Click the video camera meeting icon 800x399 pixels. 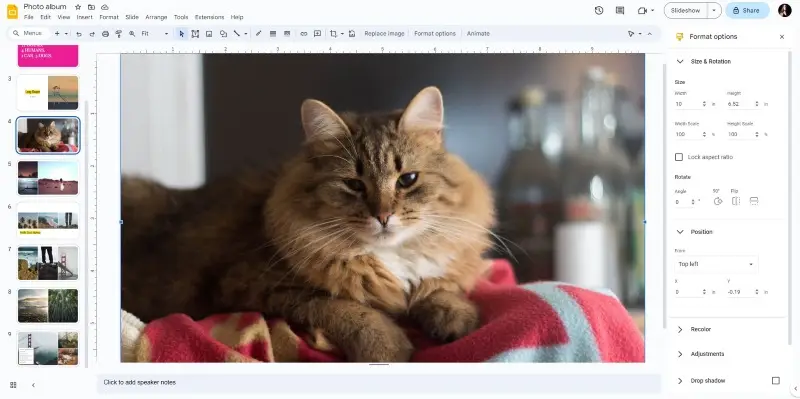[x=642, y=10]
